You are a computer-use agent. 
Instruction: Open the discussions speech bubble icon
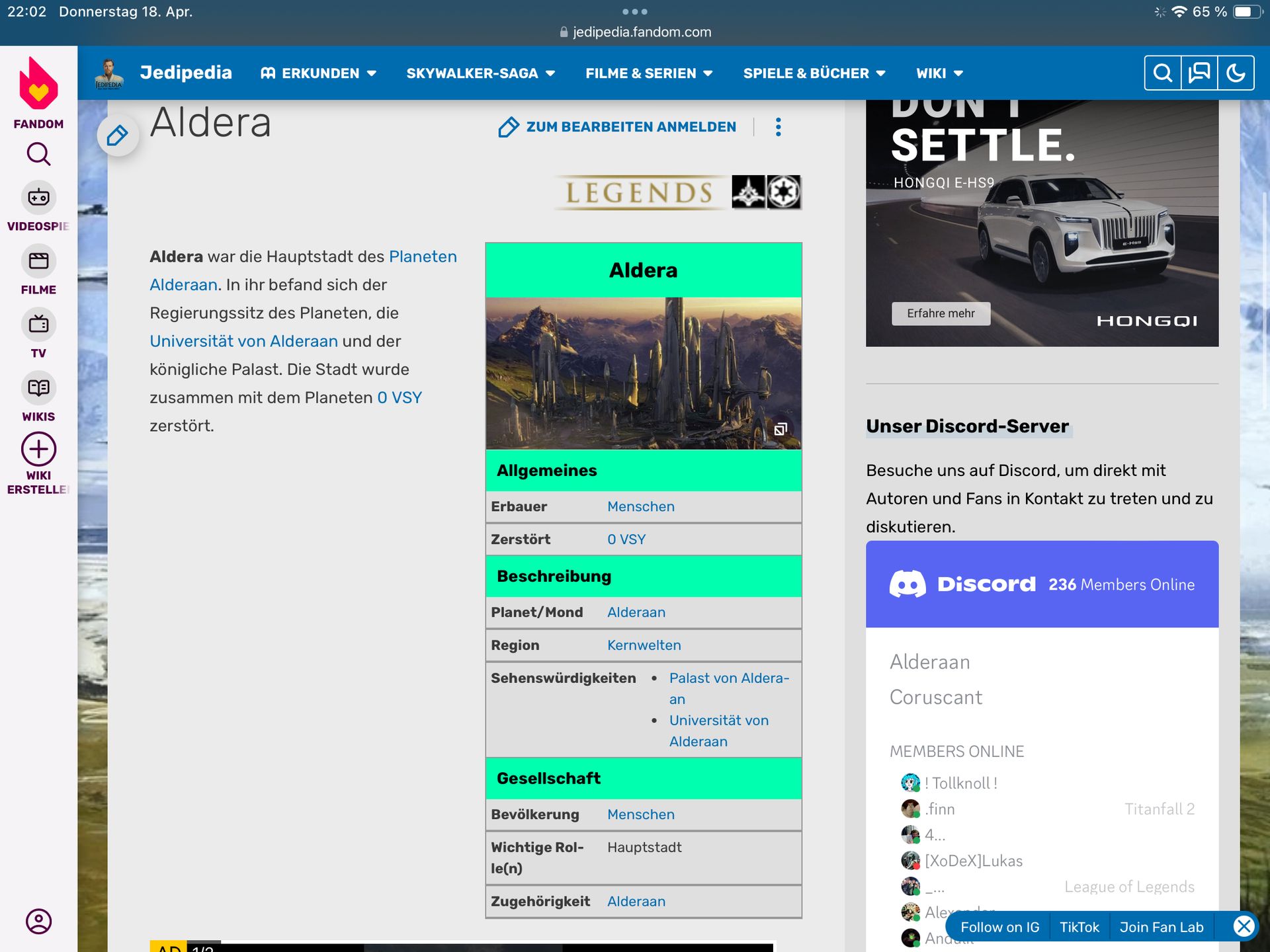pyautogui.click(x=1199, y=73)
